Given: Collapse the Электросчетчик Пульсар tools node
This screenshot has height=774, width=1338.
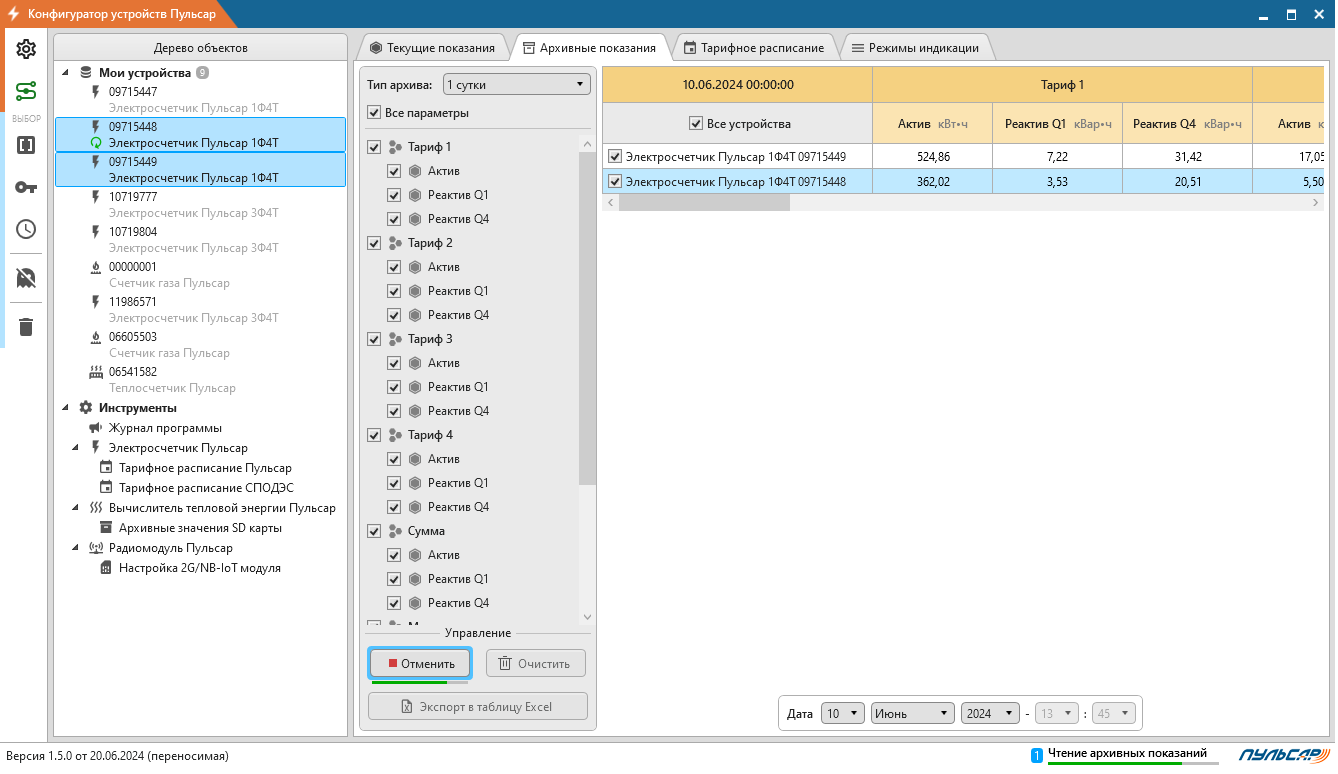Looking at the screenshot, I should [76, 448].
